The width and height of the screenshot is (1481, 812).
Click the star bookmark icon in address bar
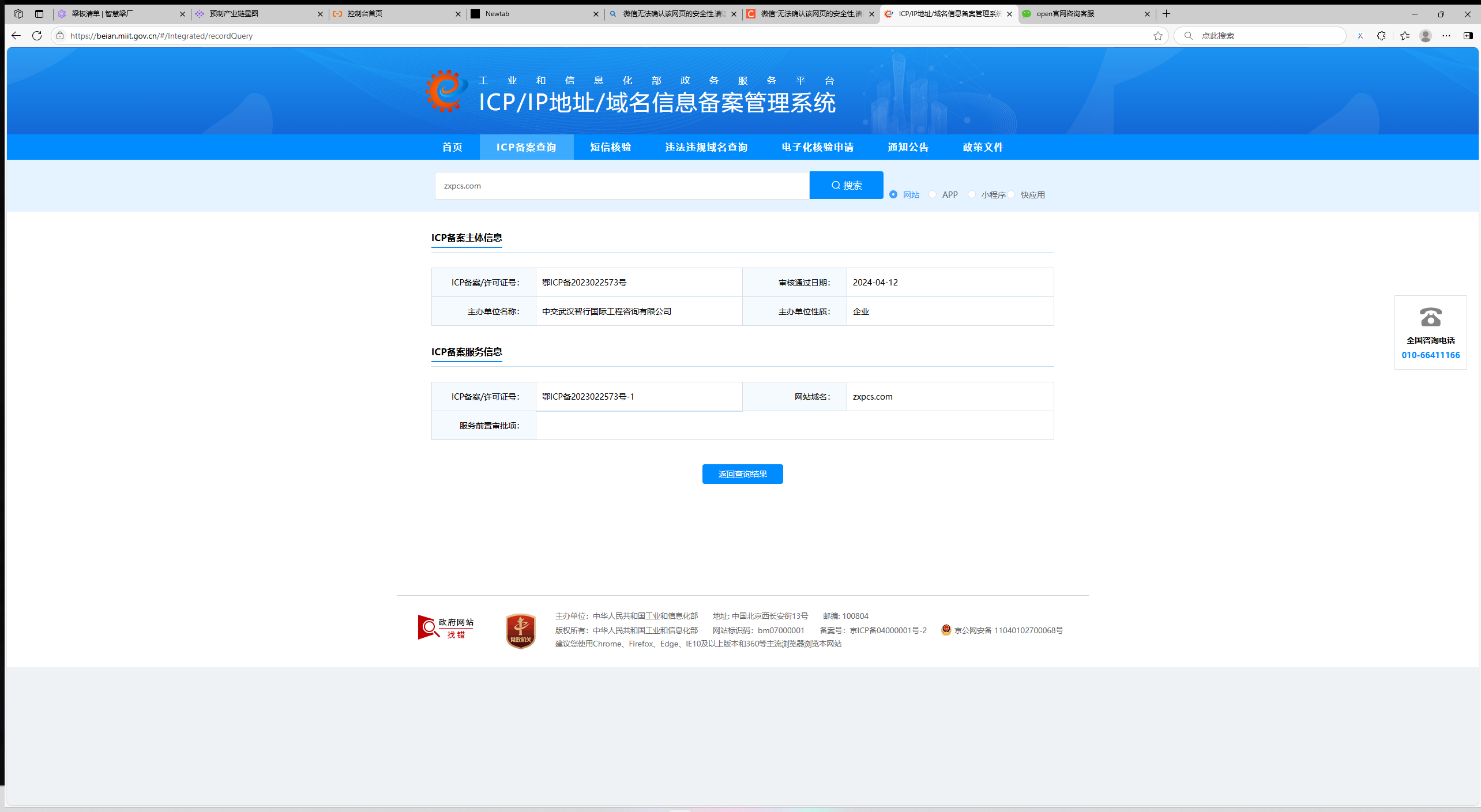1157,36
